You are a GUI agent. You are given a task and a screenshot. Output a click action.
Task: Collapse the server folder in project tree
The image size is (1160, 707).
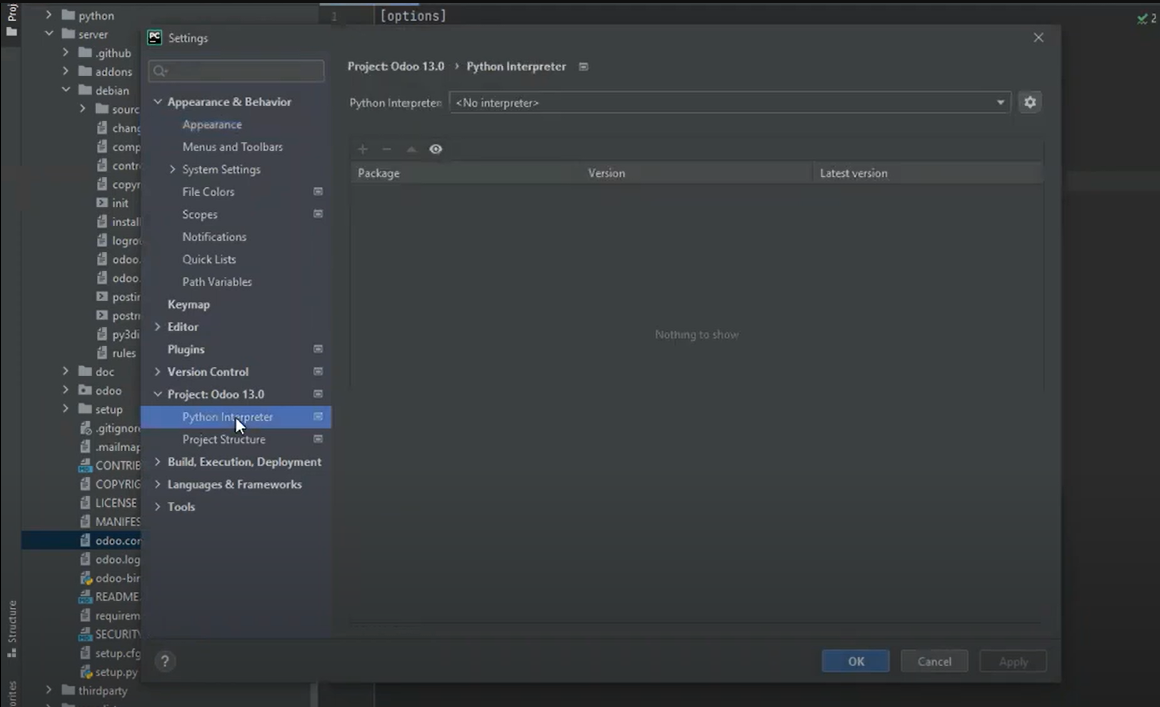[x=49, y=33]
